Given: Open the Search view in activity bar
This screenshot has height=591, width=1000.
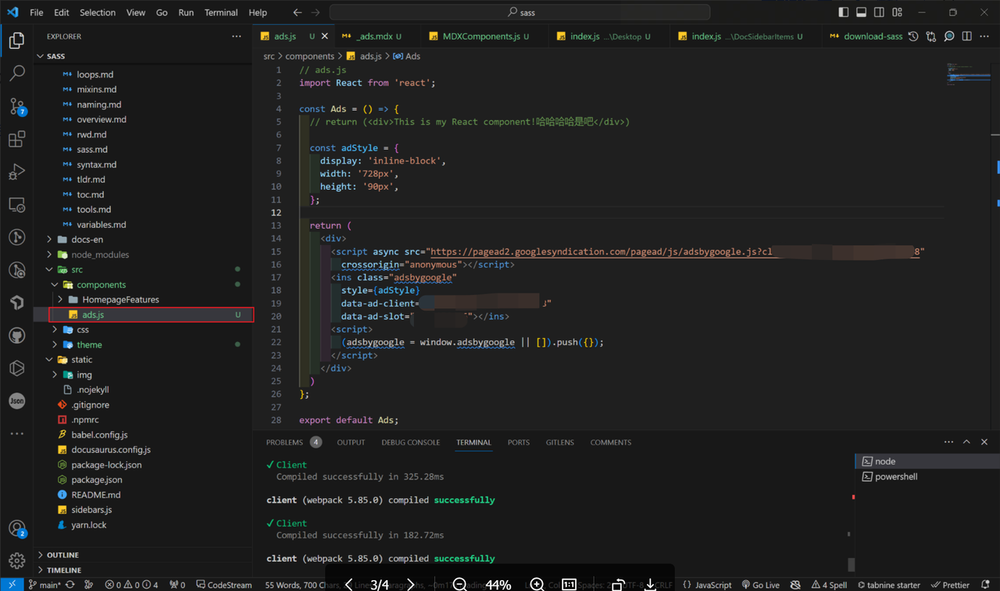Looking at the screenshot, I should [x=17, y=74].
